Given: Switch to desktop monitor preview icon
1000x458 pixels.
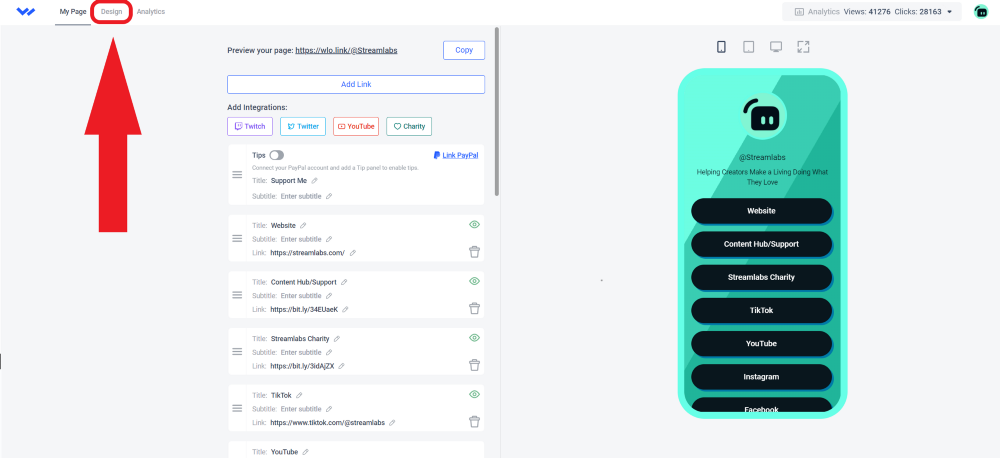Looking at the screenshot, I should [x=776, y=47].
